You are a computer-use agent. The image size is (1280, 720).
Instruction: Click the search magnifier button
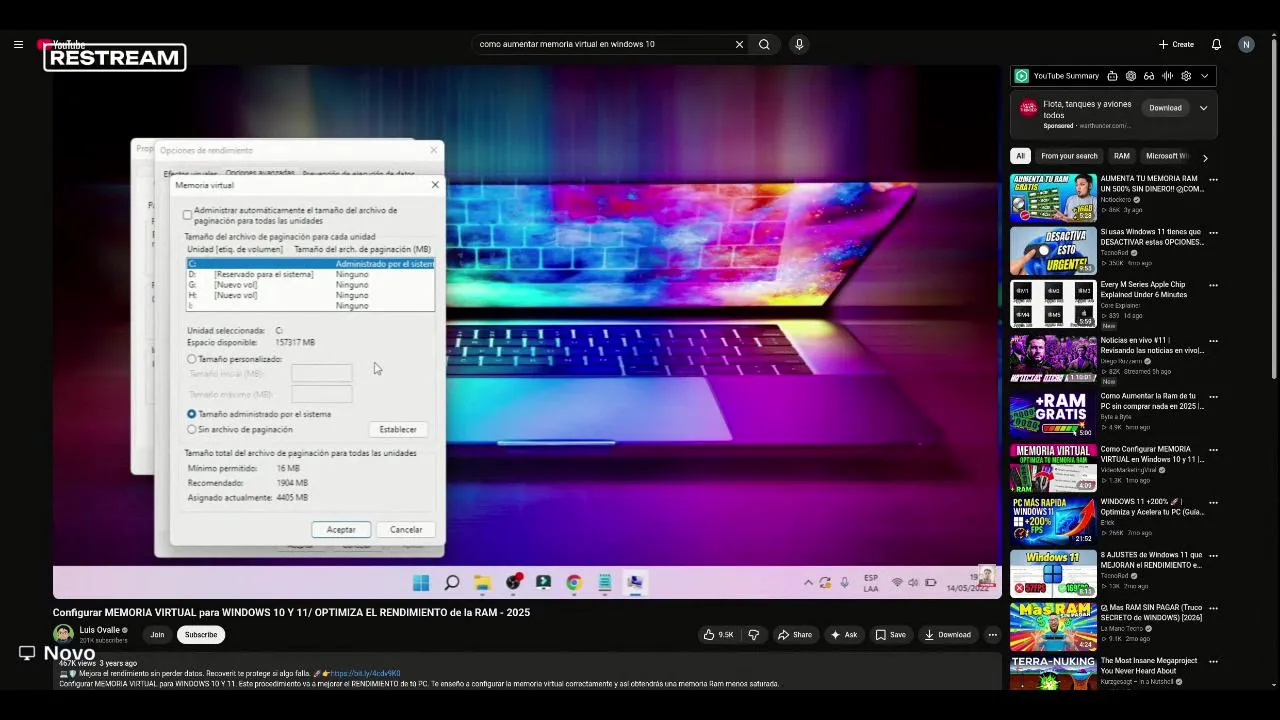[764, 44]
